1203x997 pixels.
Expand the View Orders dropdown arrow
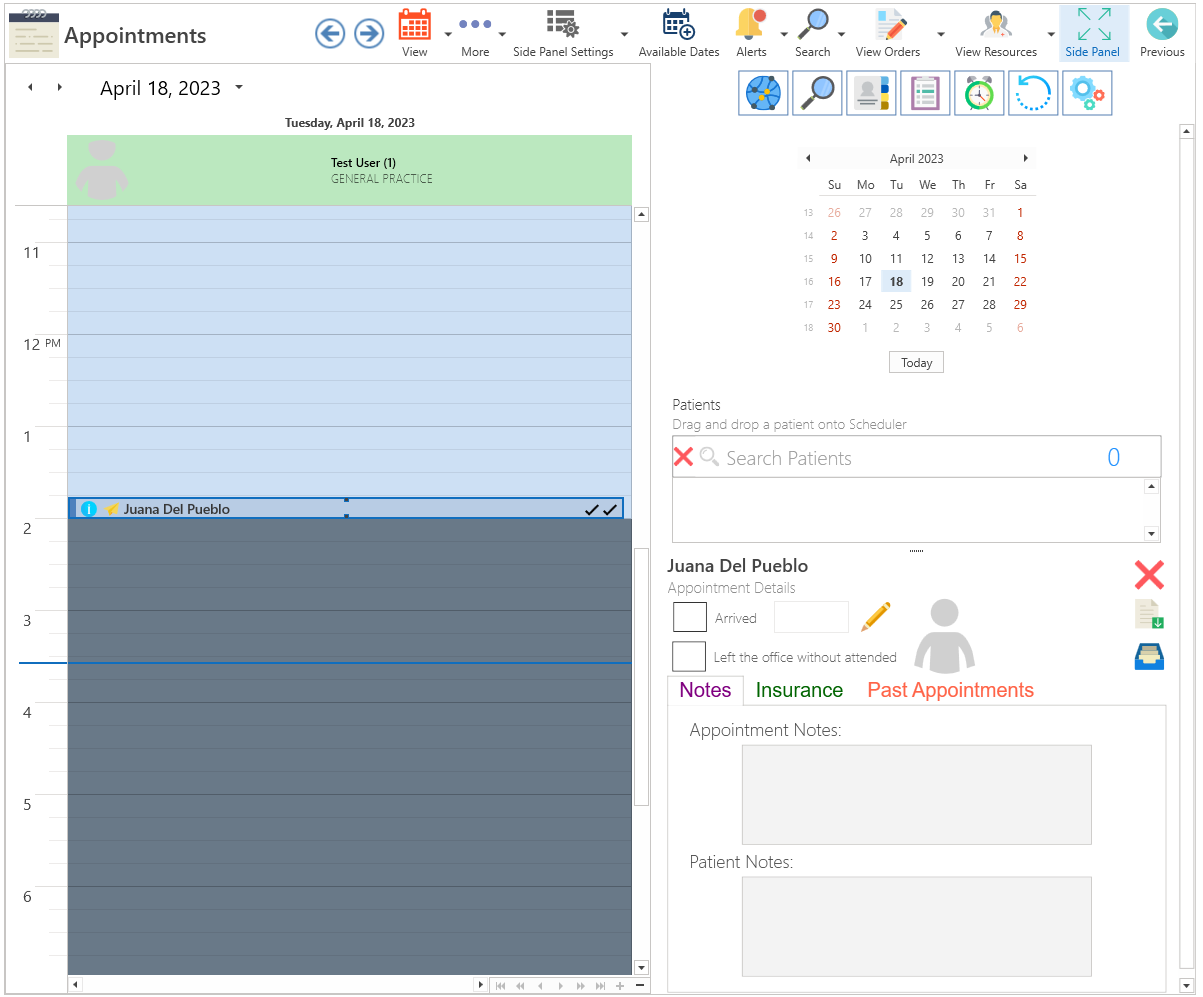point(941,34)
